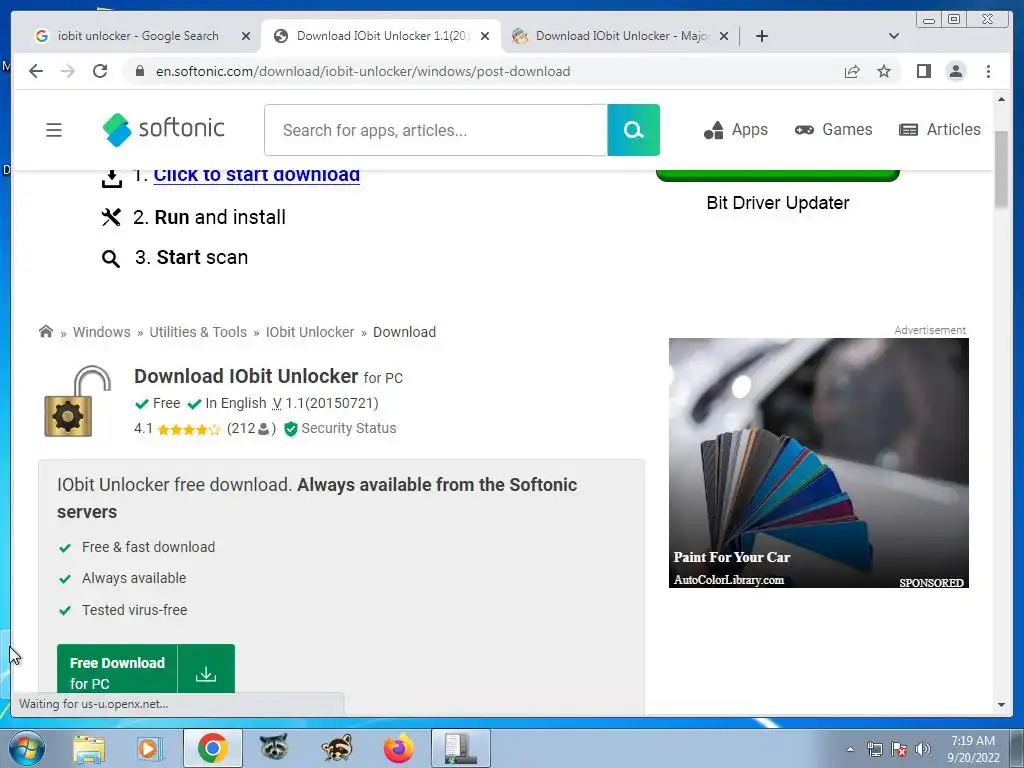Click the volume speaker tray icon
Image resolution: width=1024 pixels, height=768 pixels.
click(x=922, y=749)
